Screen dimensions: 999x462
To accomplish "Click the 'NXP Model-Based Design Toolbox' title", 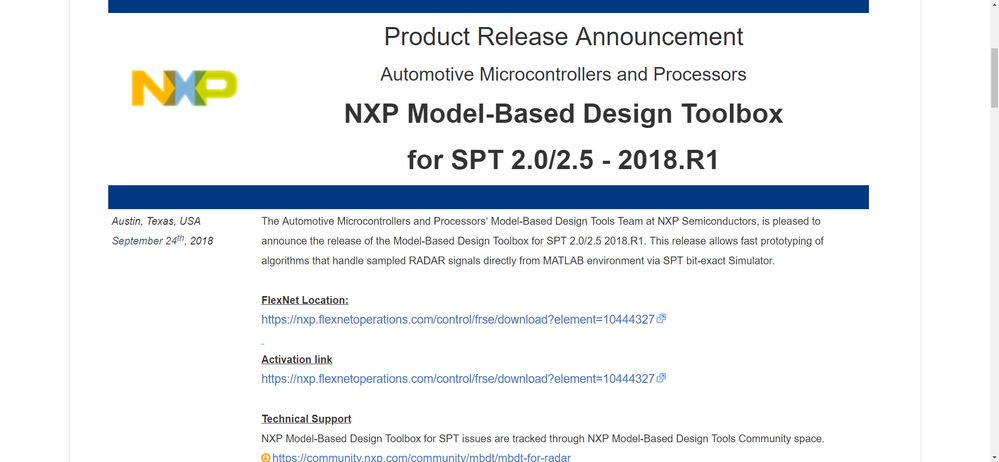I will (x=563, y=114).
